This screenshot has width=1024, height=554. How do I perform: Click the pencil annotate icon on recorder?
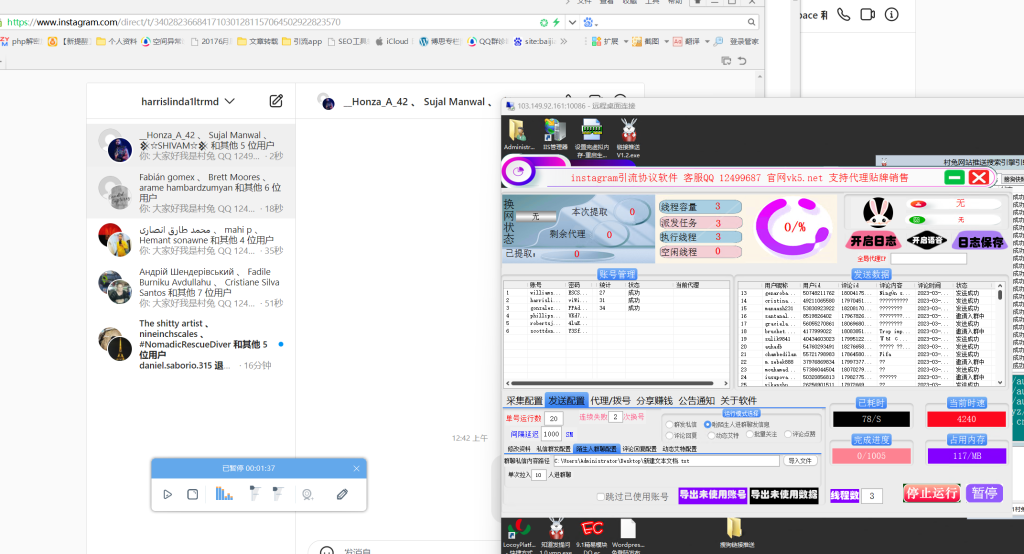pos(342,495)
